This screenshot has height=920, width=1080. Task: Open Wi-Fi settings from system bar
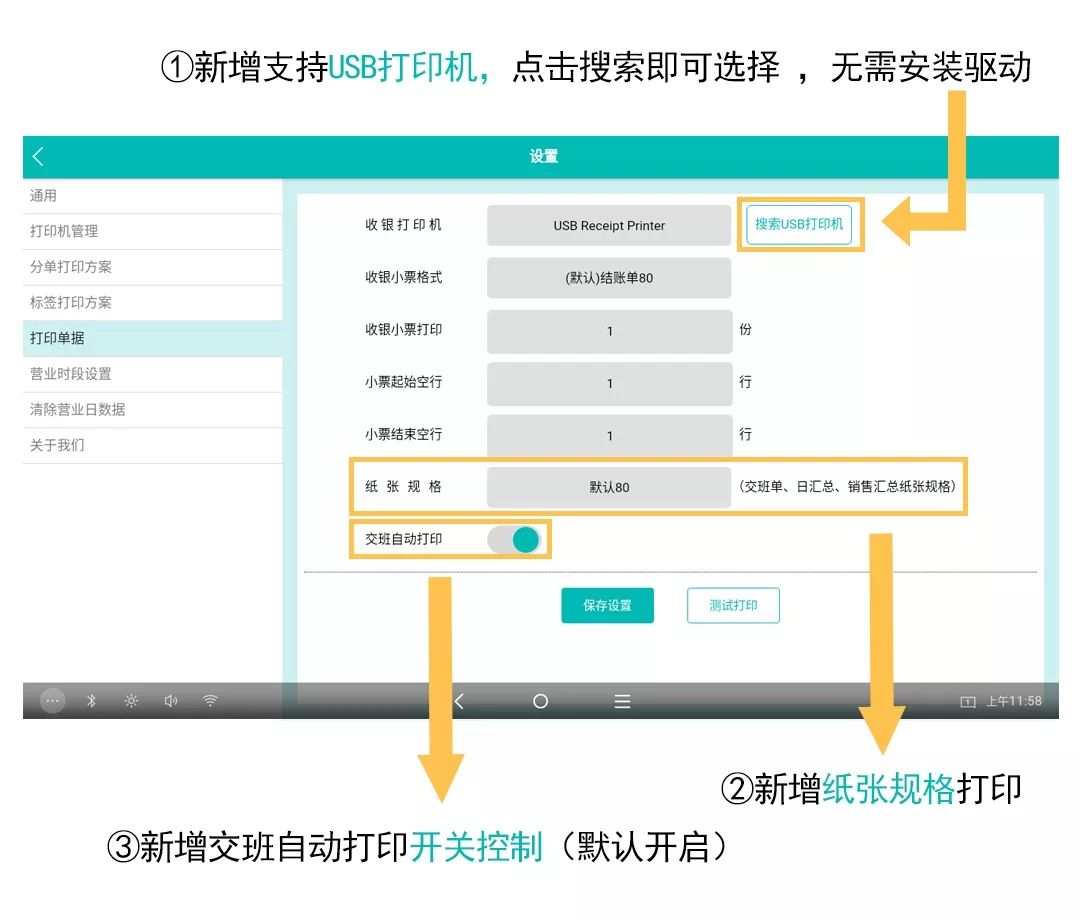tap(210, 701)
